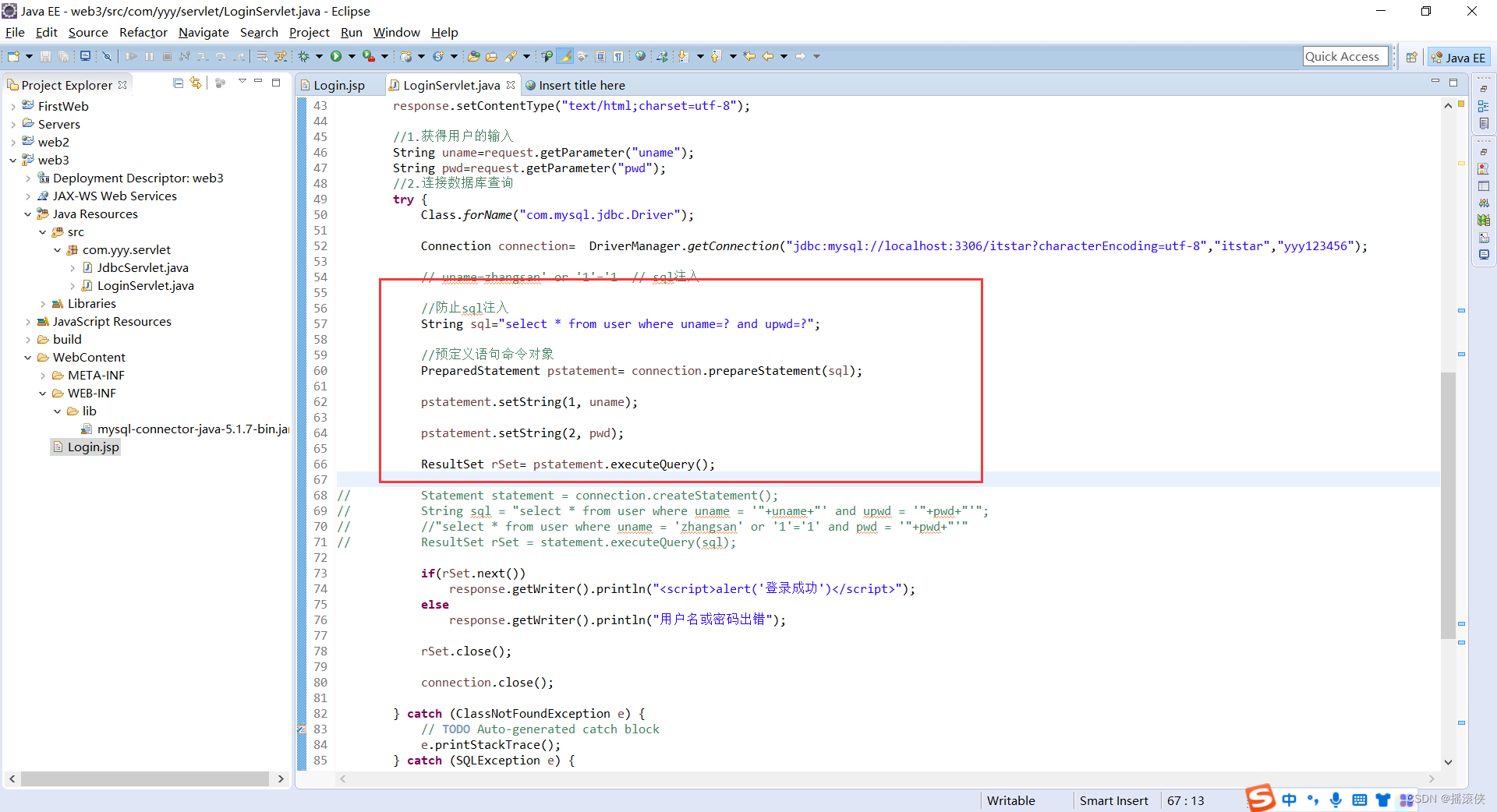Click Collapse All in Project Explorer
Image resolution: width=1497 pixels, height=812 pixels.
coord(178,83)
